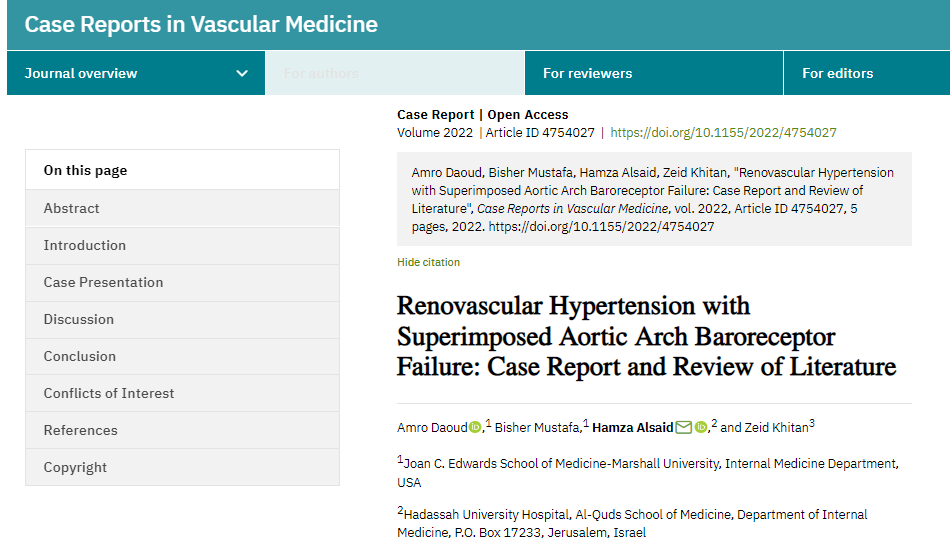Open the DOI link 10.1155/2022/4754027
The image size is (950, 552).
[723, 133]
